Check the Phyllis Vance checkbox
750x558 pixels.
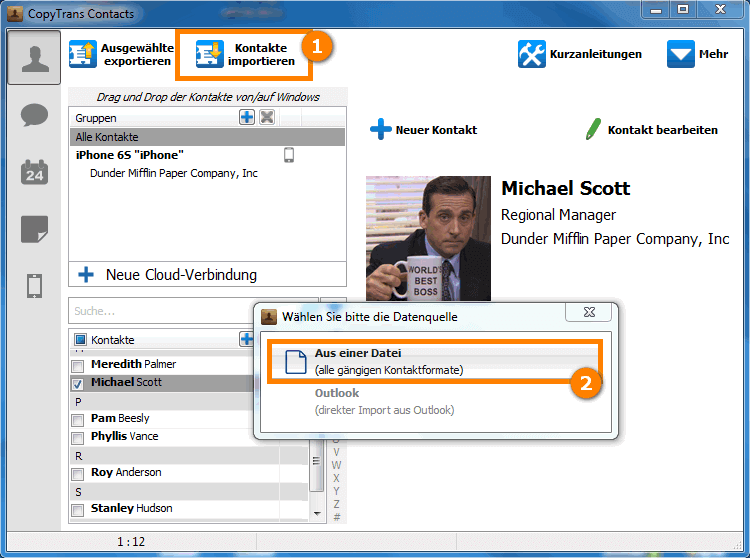(77, 438)
